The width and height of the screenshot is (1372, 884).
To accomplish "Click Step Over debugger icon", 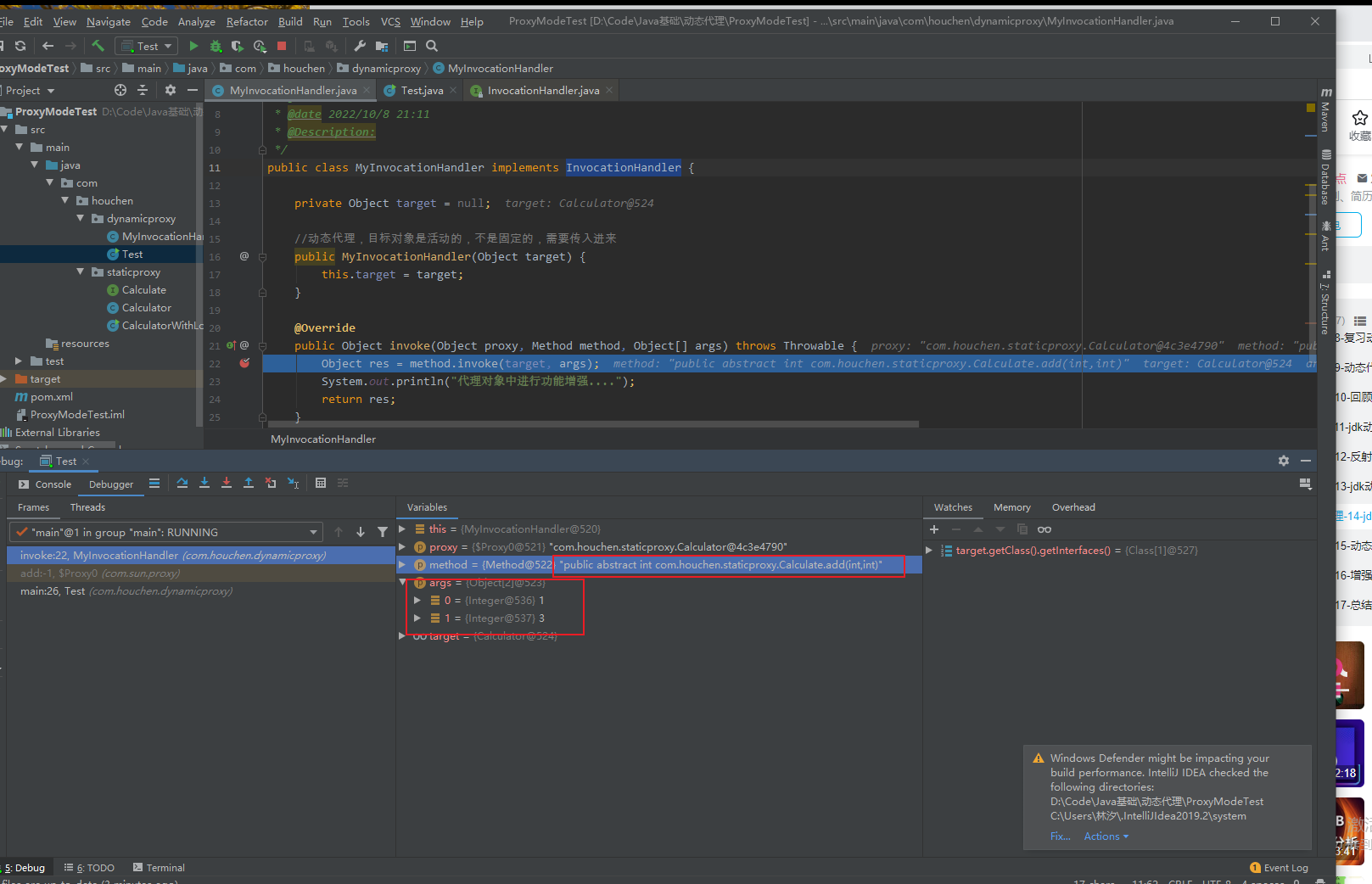I will coord(182,483).
